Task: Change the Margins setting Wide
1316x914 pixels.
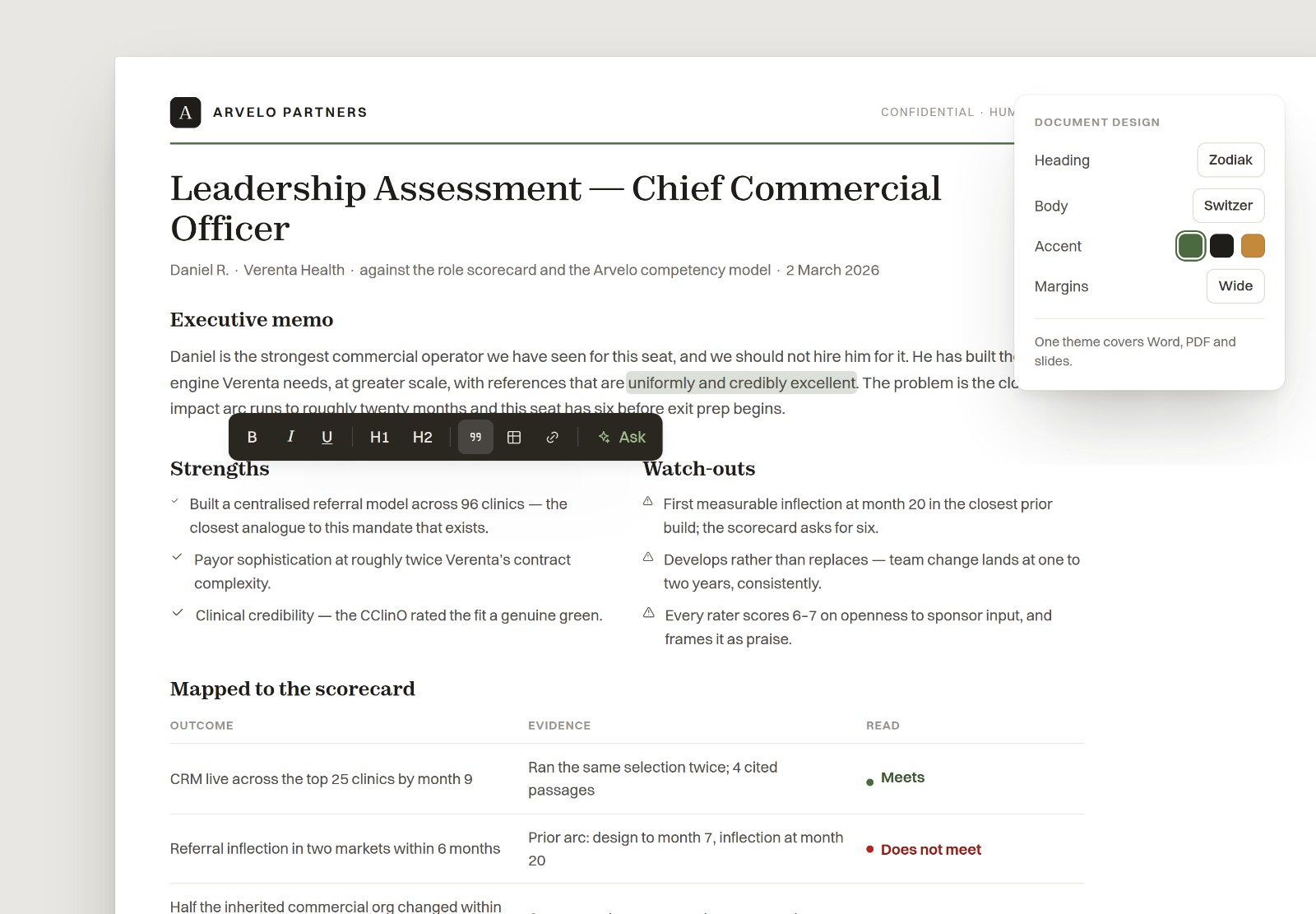Action: pyautogui.click(x=1235, y=286)
